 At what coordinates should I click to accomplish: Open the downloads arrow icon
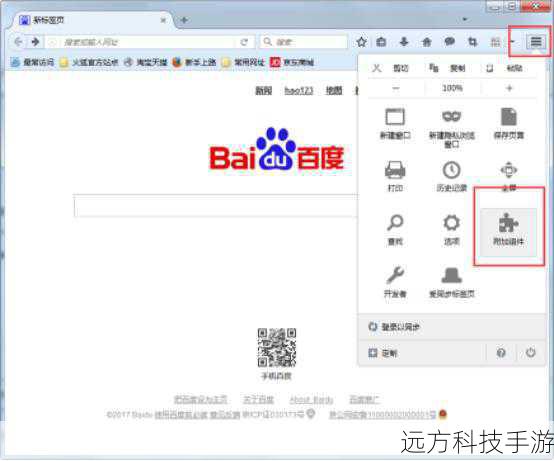pos(404,42)
